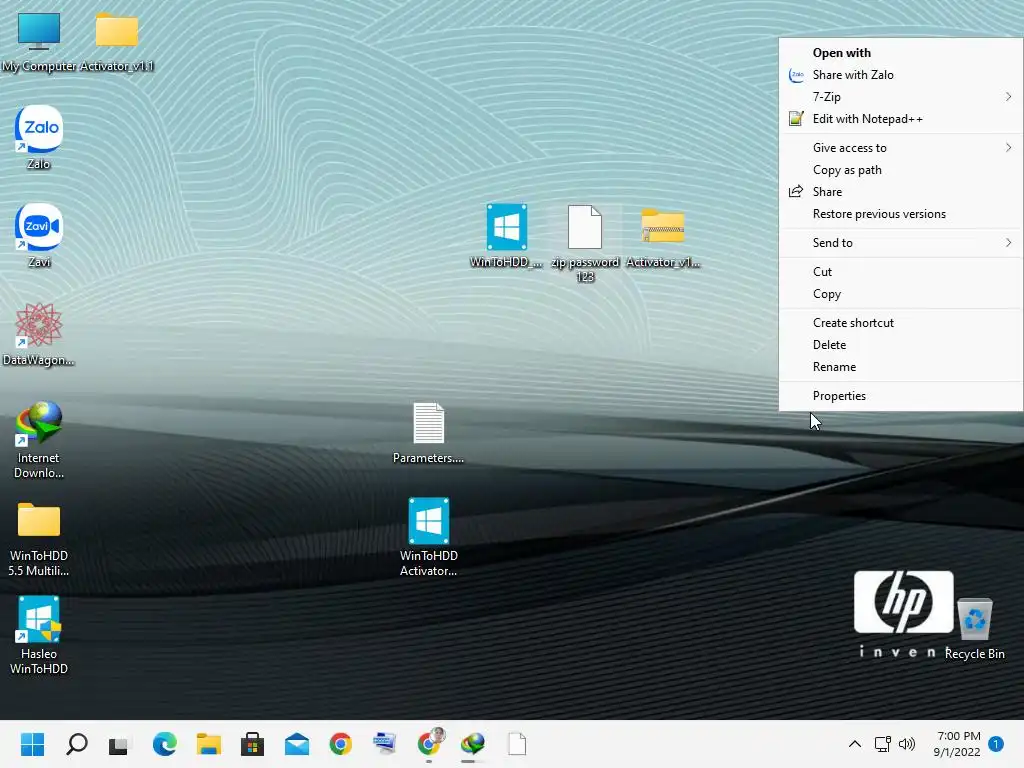This screenshot has height=768, width=1024.
Task: Open Mail app from taskbar
Action: [297, 744]
